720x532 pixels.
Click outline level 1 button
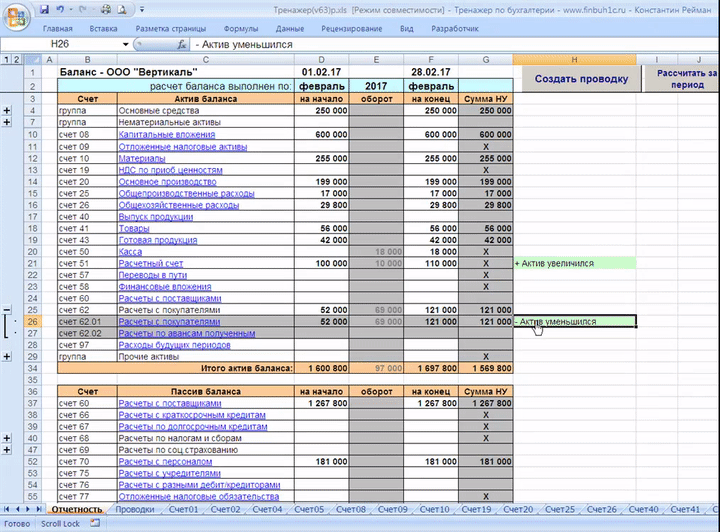pyautogui.click(x=6, y=60)
